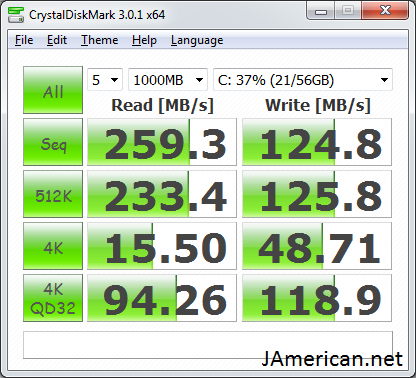Click the Seq read result 259.3

(162, 142)
